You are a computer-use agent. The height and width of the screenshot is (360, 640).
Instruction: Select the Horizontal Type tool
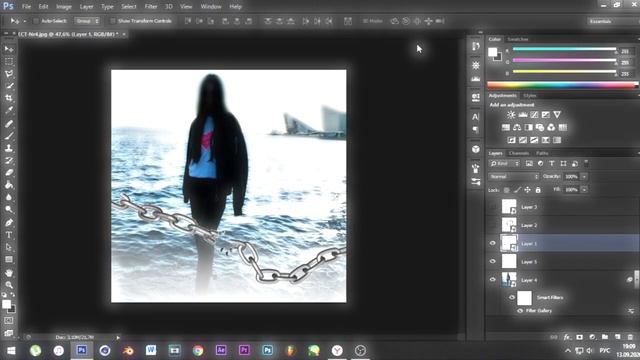coord(9,235)
